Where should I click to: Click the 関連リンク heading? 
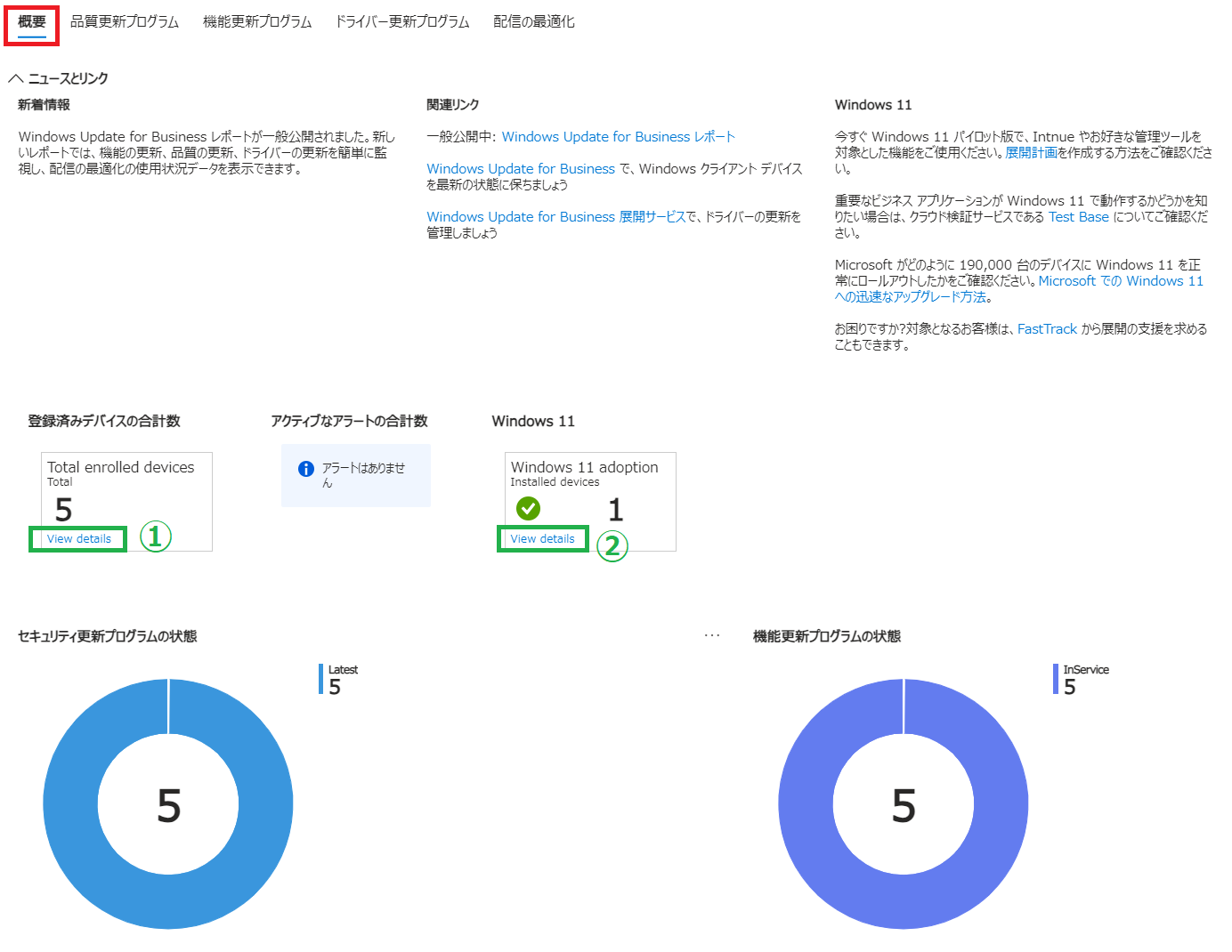point(453,105)
